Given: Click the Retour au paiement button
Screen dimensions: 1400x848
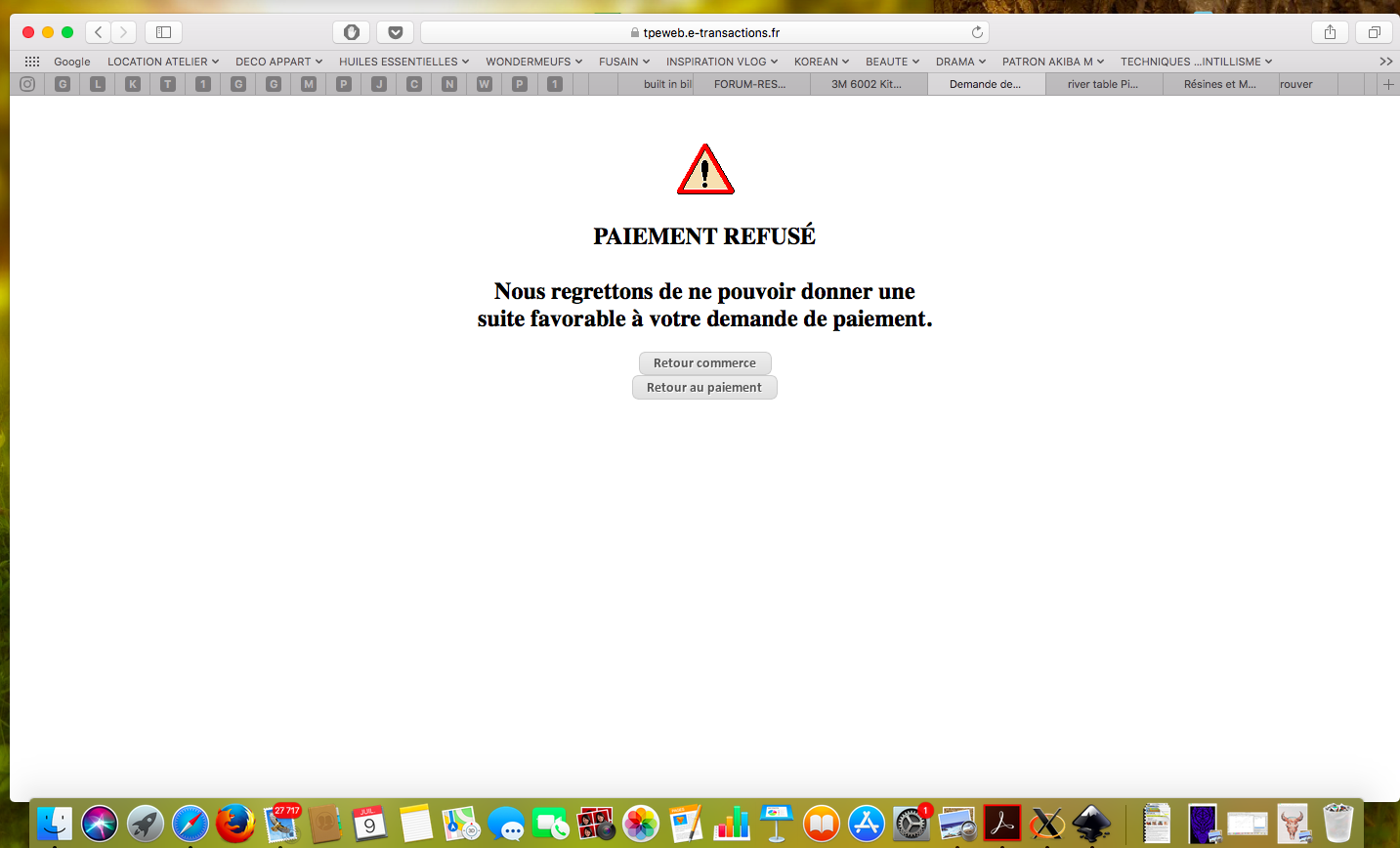Looking at the screenshot, I should [704, 387].
